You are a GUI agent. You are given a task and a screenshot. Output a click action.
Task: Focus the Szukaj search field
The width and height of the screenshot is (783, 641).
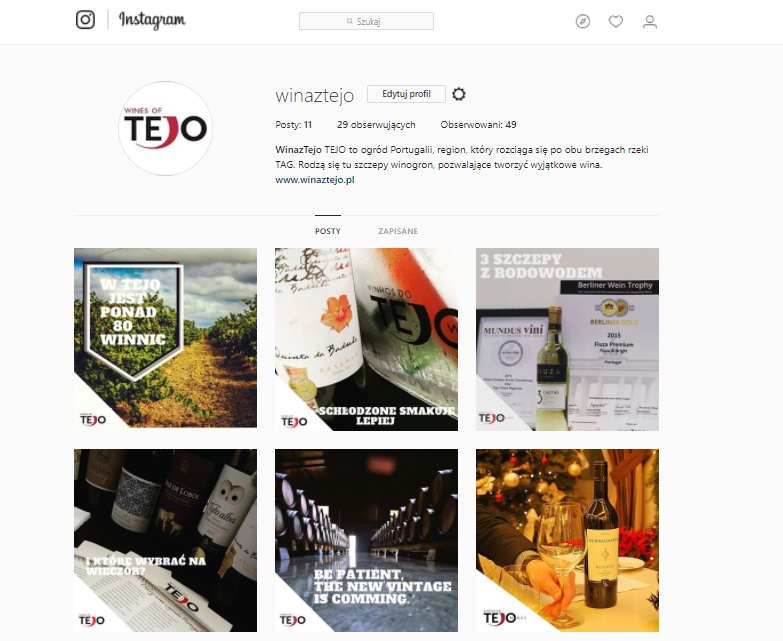tap(366, 21)
